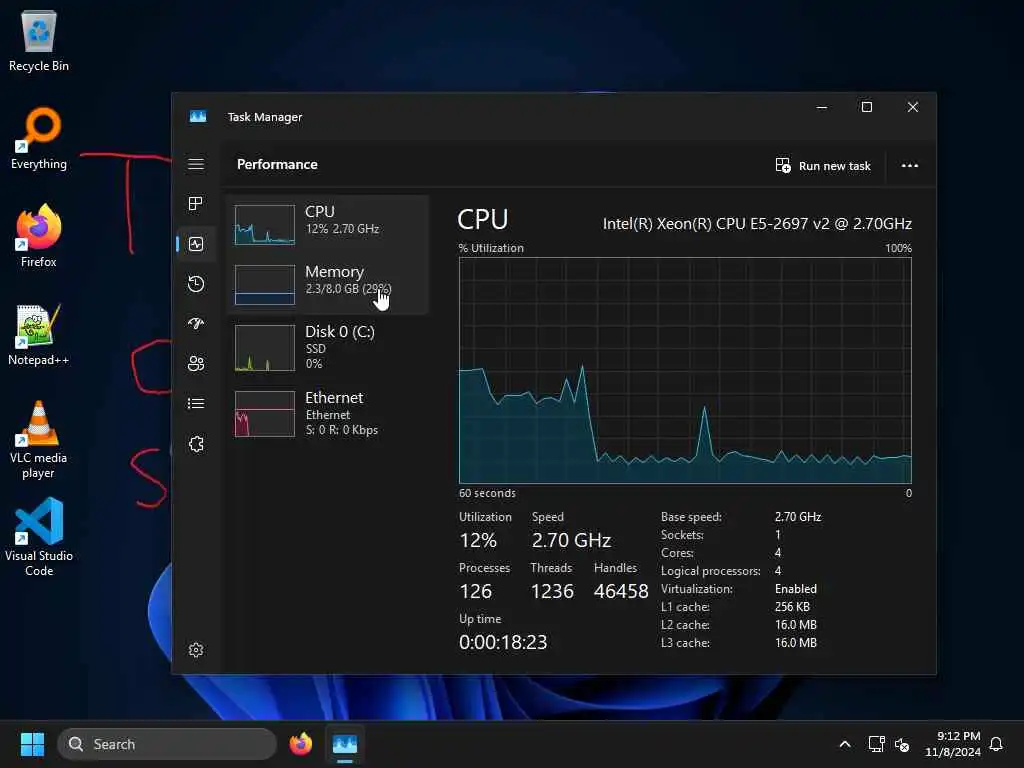
Task: Click the Handles count 46458
Action: [x=621, y=592]
